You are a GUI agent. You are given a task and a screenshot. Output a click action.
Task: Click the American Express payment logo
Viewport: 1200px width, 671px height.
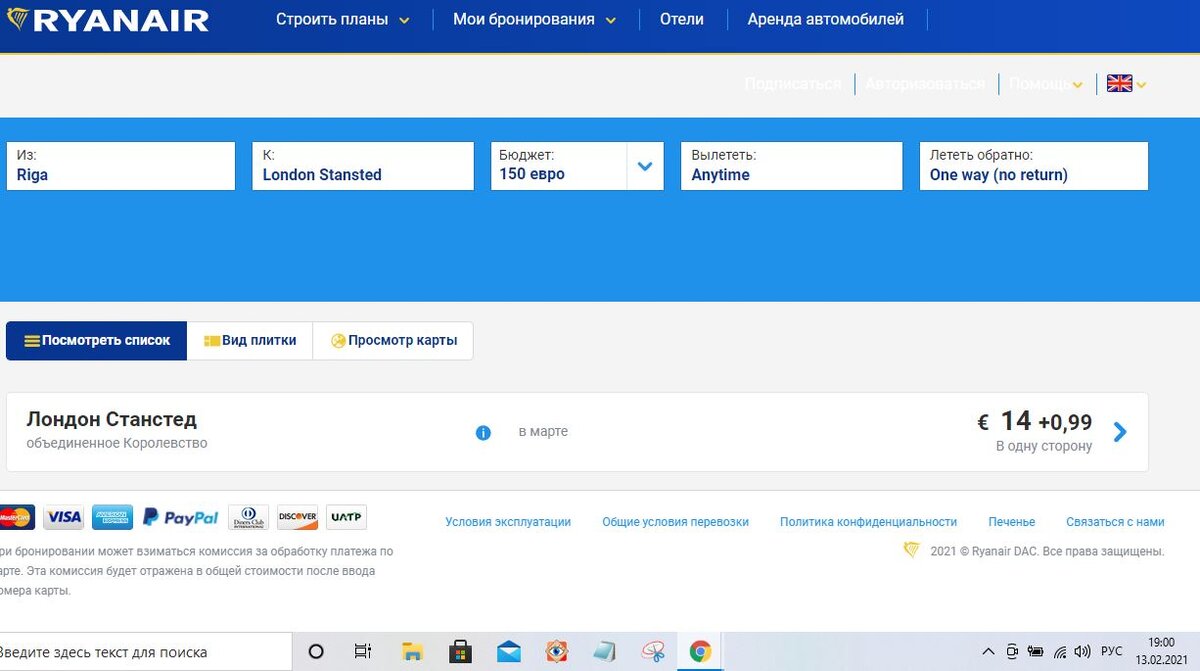[113, 517]
